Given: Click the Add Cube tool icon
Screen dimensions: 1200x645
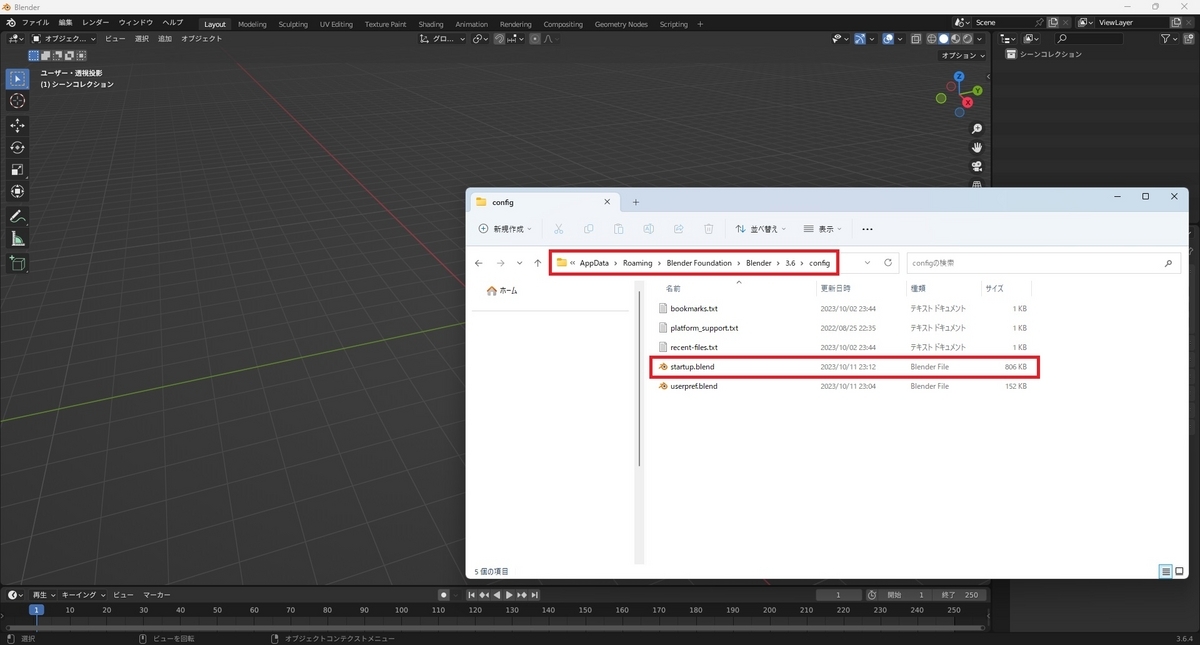Looking at the screenshot, I should click(x=17, y=263).
